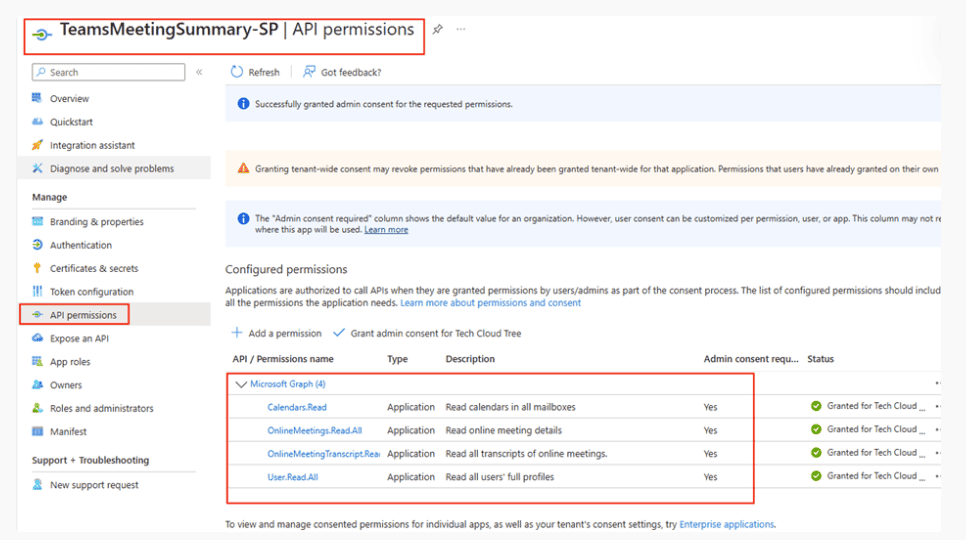Click New support request in sidebar
The width and height of the screenshot is (966, 540).
(x=94, y=485)
